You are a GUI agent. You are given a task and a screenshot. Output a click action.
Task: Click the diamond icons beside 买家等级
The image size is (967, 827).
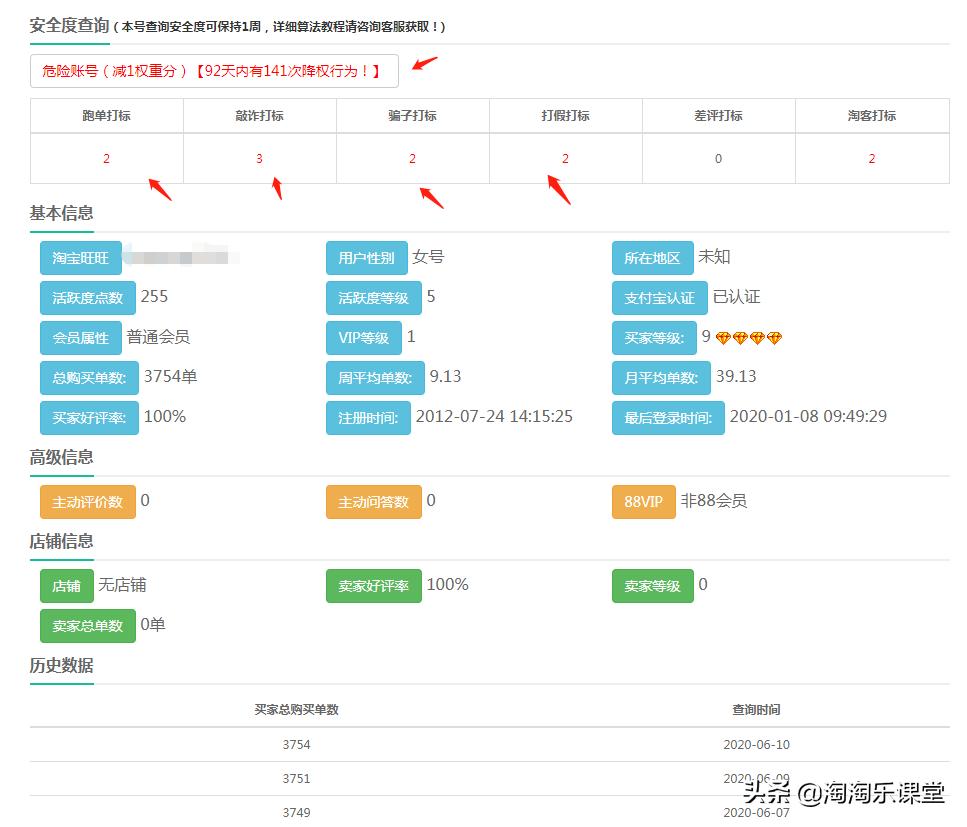click(x=748, y=337)
